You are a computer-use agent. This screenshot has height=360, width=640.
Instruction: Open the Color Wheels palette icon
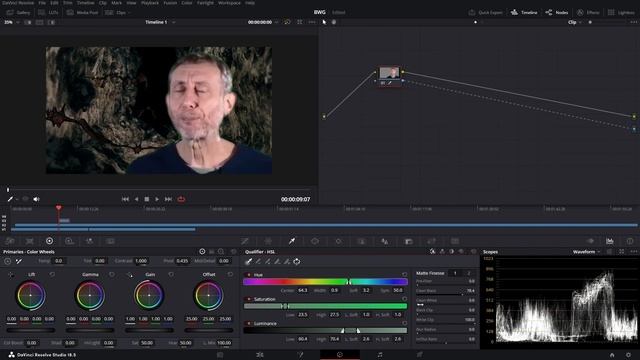tap(49, 241)
